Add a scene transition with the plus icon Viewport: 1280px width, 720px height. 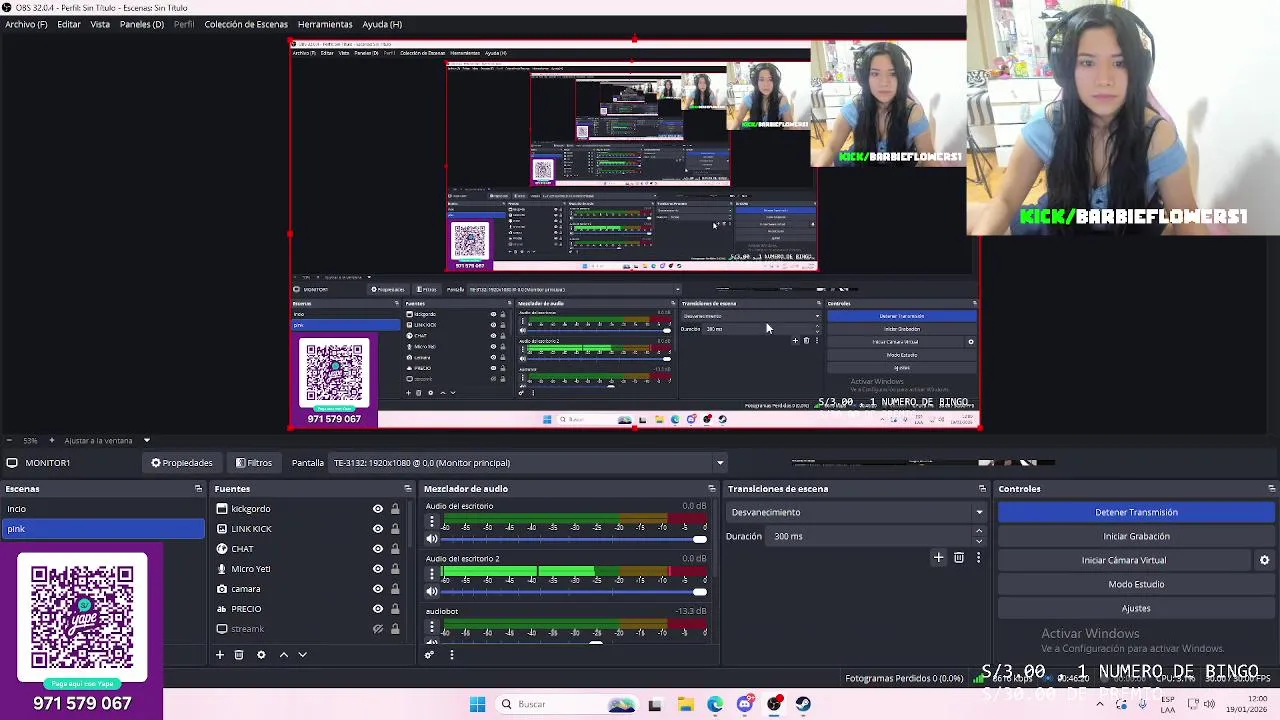click(x=938, y=558)
